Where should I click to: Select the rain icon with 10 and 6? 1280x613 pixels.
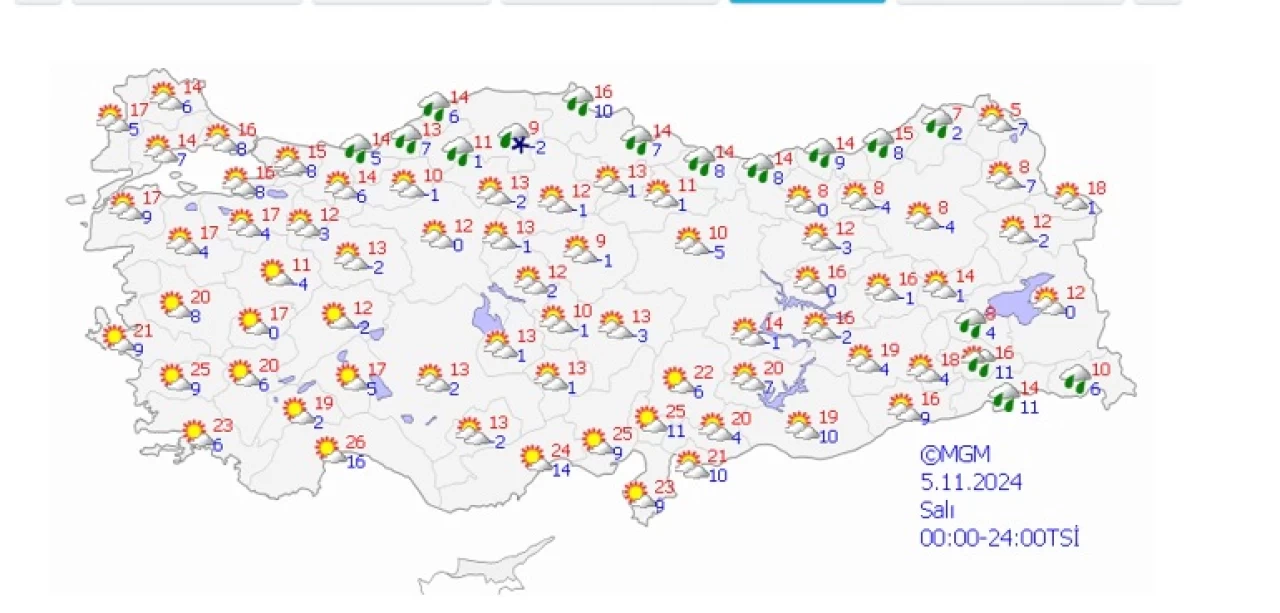1075,379
